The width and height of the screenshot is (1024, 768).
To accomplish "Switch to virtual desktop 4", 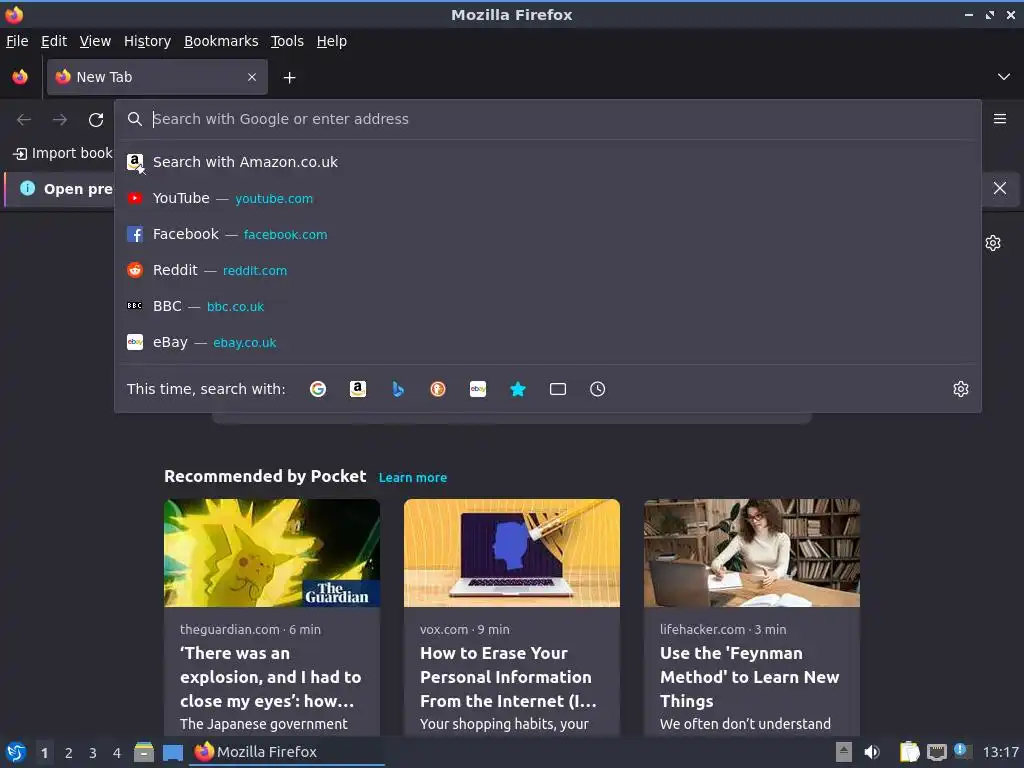I will [x=117, y=753].
